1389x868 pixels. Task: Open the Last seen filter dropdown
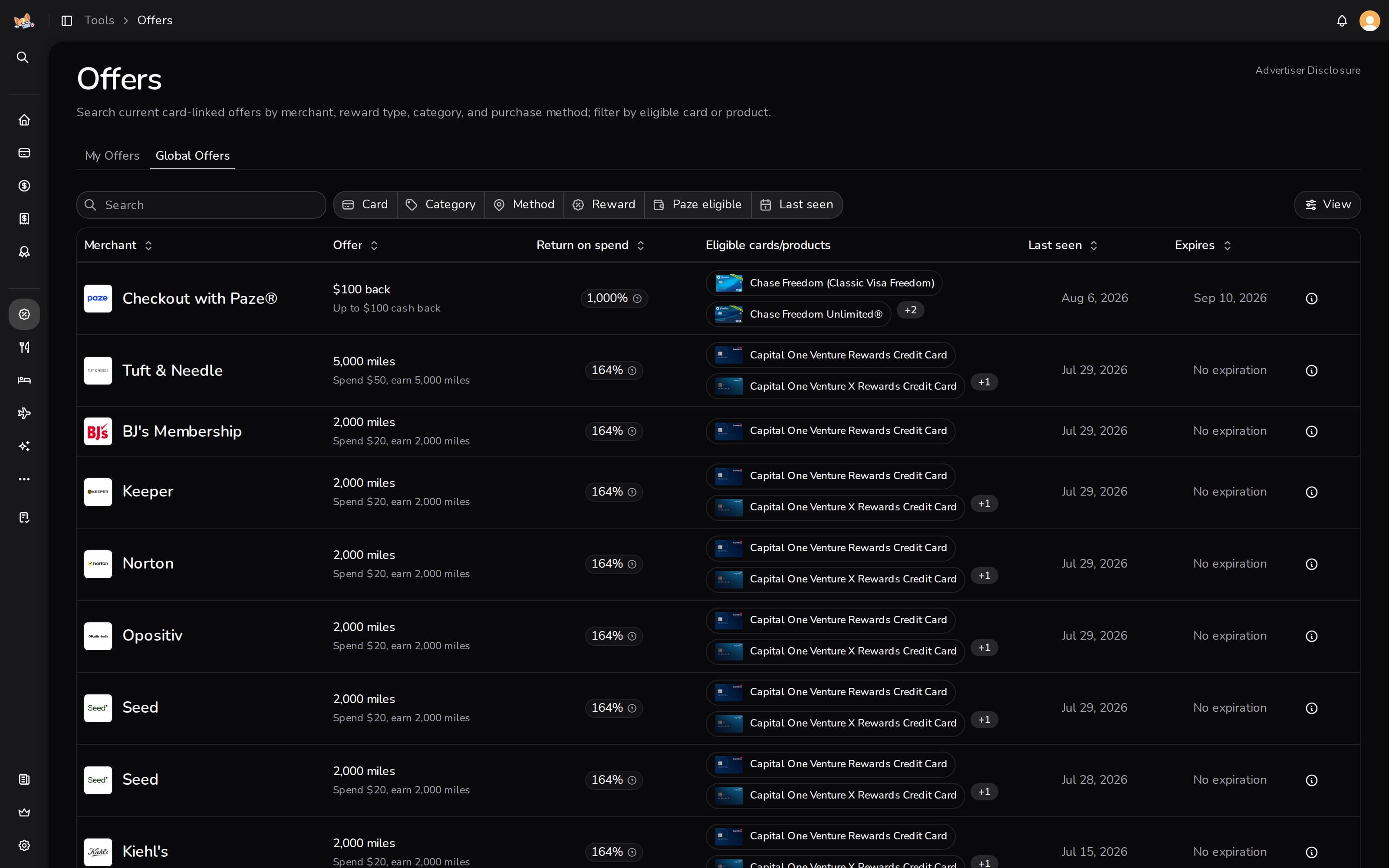(797, 205)
